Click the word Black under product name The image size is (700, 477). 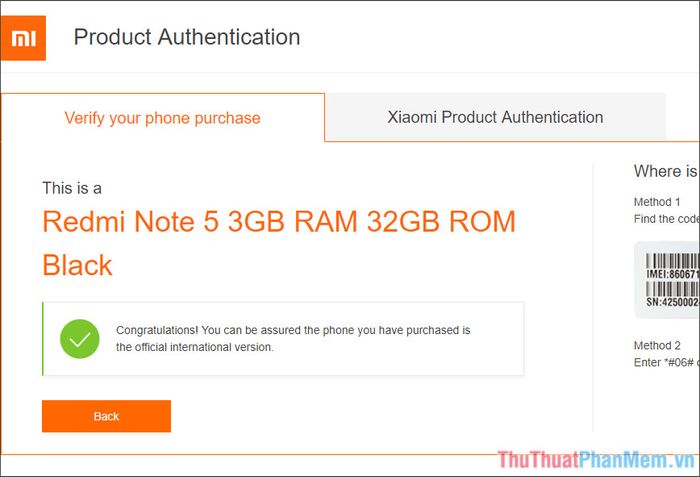[x=77, y=265]
